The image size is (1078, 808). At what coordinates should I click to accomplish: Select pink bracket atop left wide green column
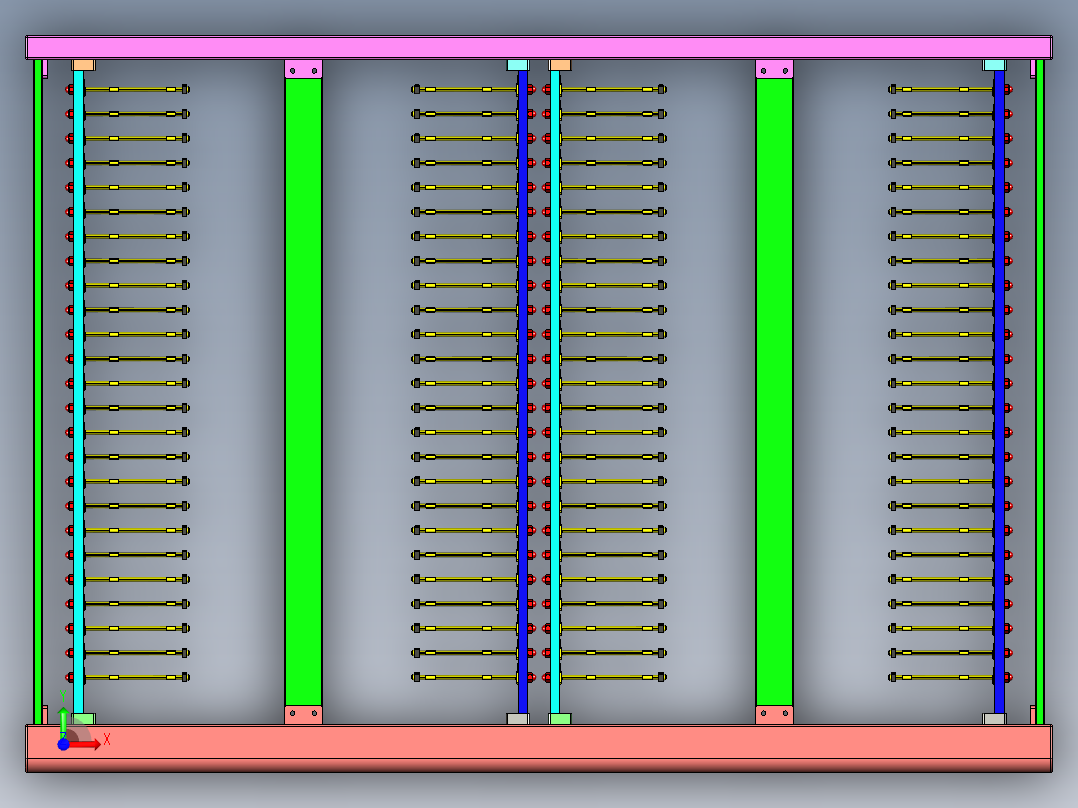[x=303, y=69]
